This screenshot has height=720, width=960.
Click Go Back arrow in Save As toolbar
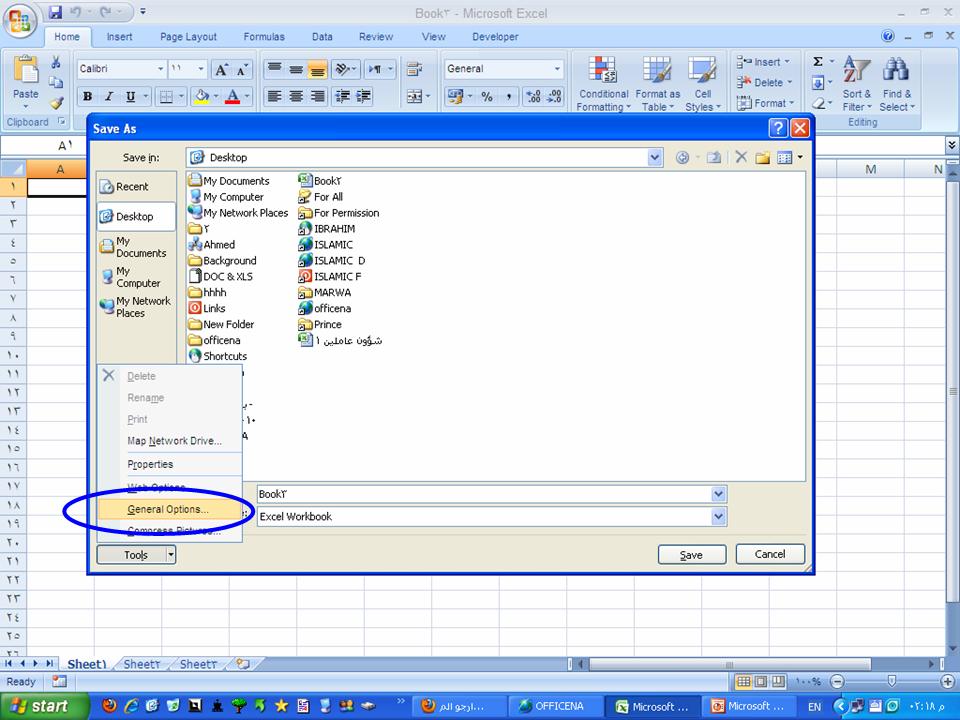(x=682, y=158)
